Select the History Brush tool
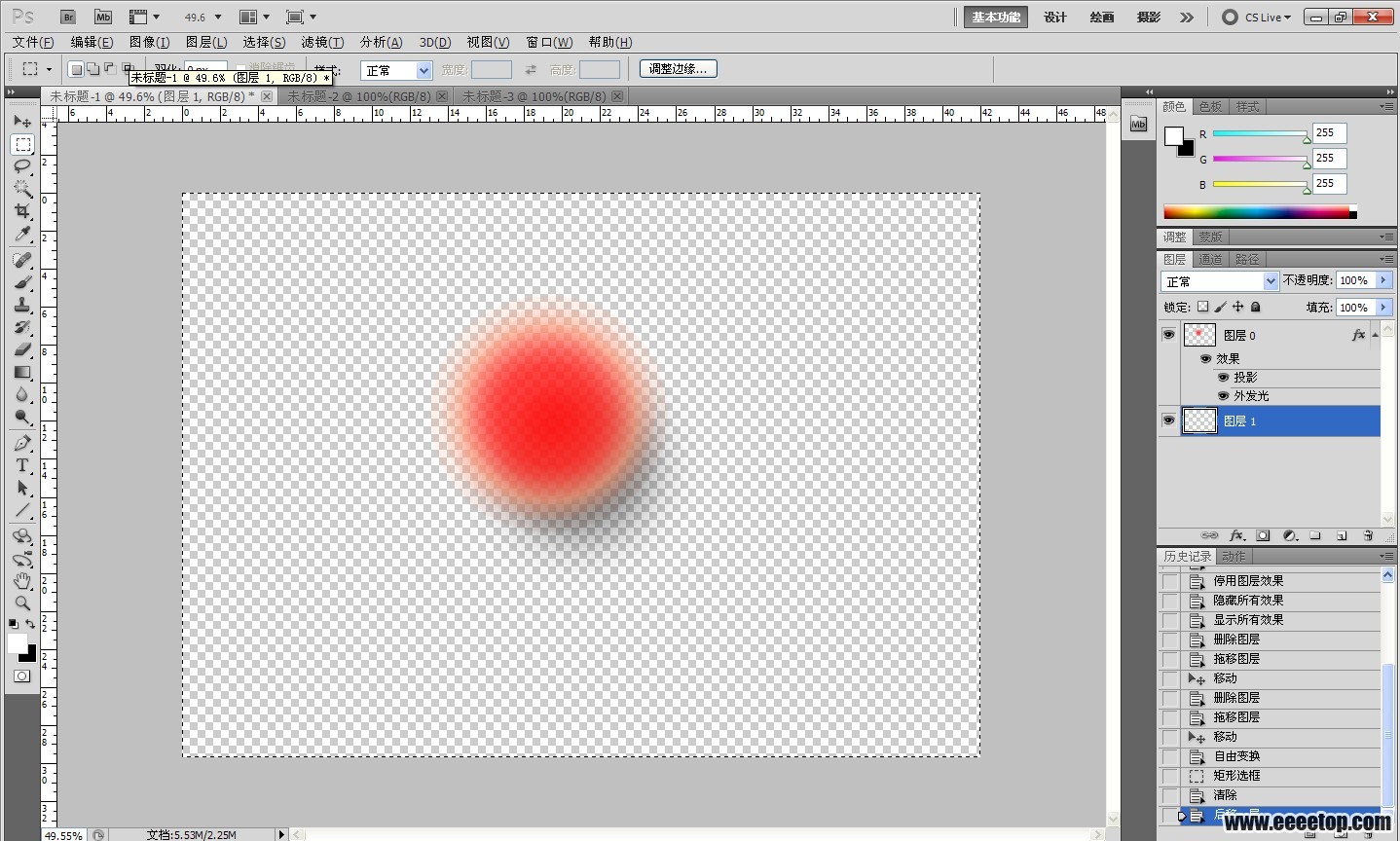The height and width of the screenshot is (841, 1400). click(x=22, y=327)
